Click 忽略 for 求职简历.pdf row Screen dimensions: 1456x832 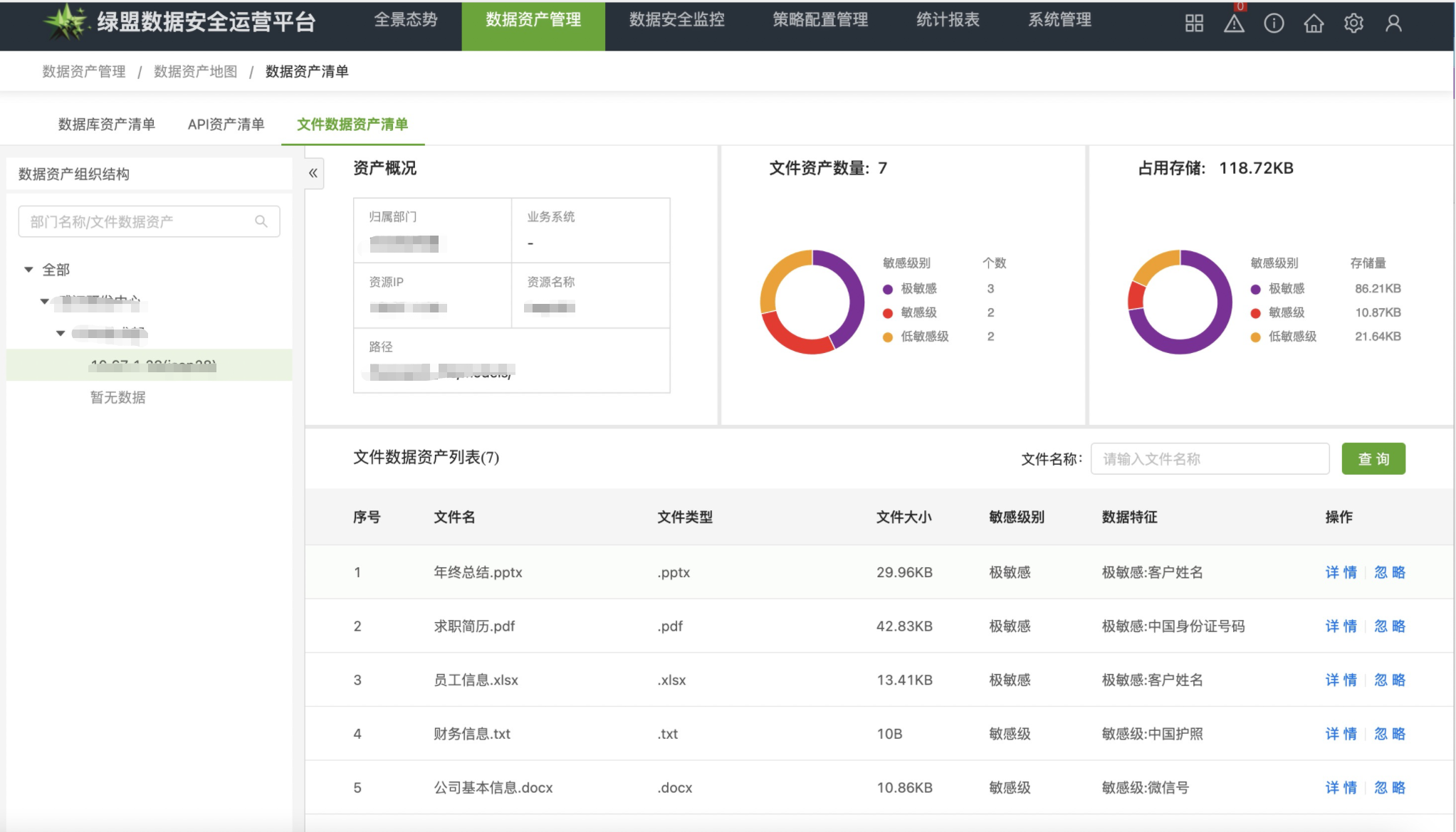(1389, 626)
